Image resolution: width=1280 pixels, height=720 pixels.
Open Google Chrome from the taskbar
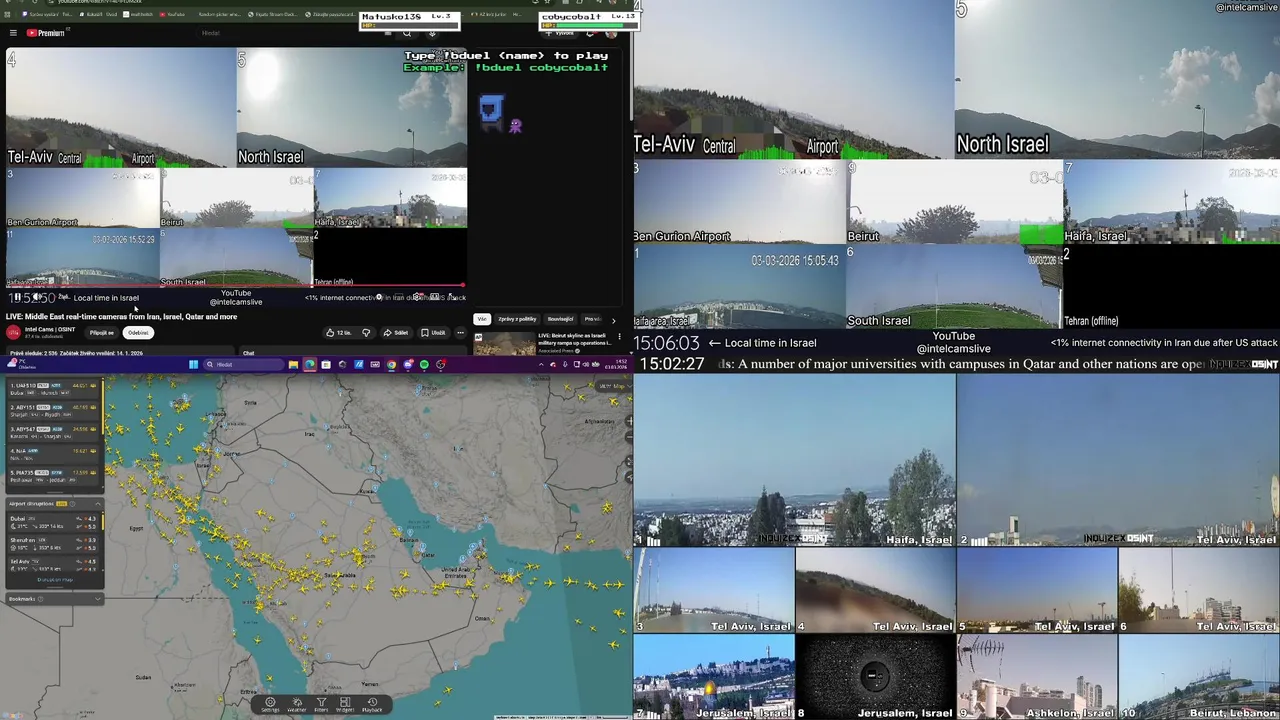[x=391, y=364]
